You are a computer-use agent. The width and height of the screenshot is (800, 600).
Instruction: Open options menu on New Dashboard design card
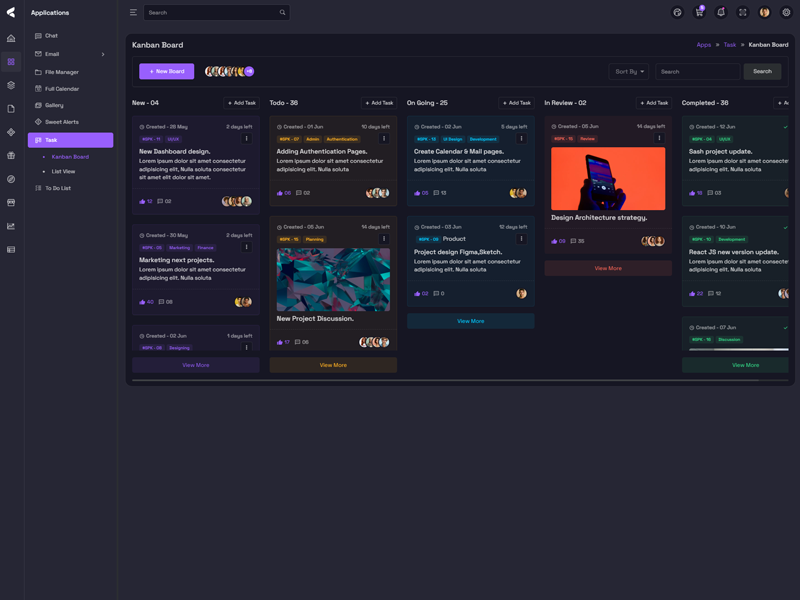point(247,139)
